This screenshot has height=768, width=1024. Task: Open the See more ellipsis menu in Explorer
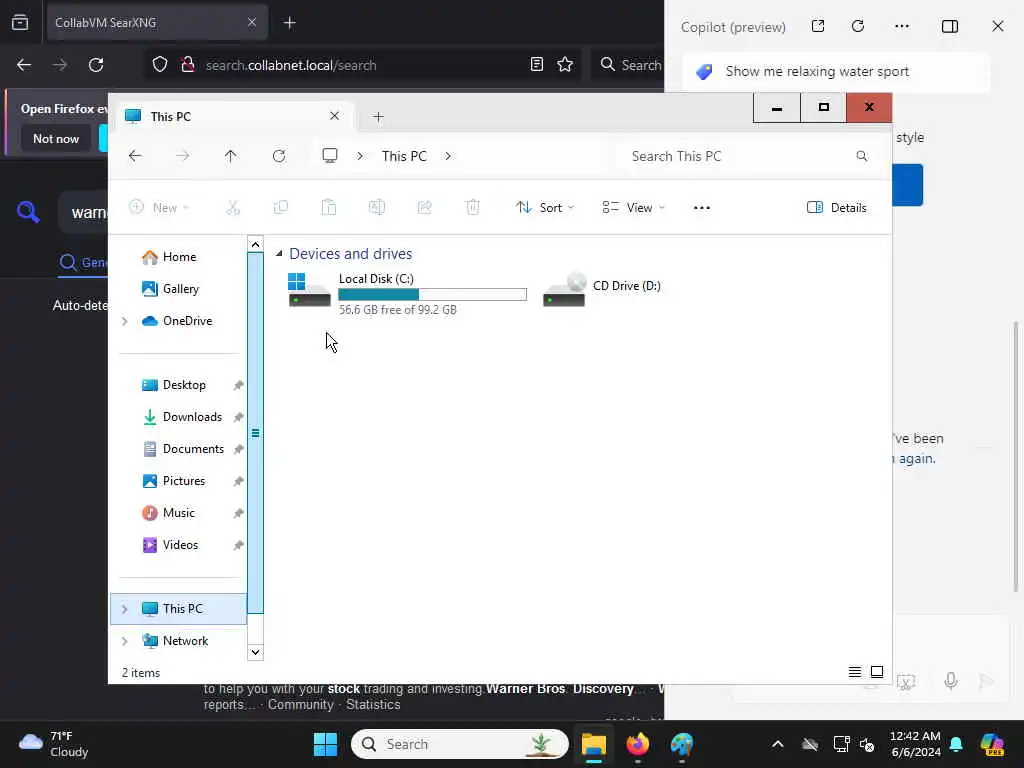[701, 208]
